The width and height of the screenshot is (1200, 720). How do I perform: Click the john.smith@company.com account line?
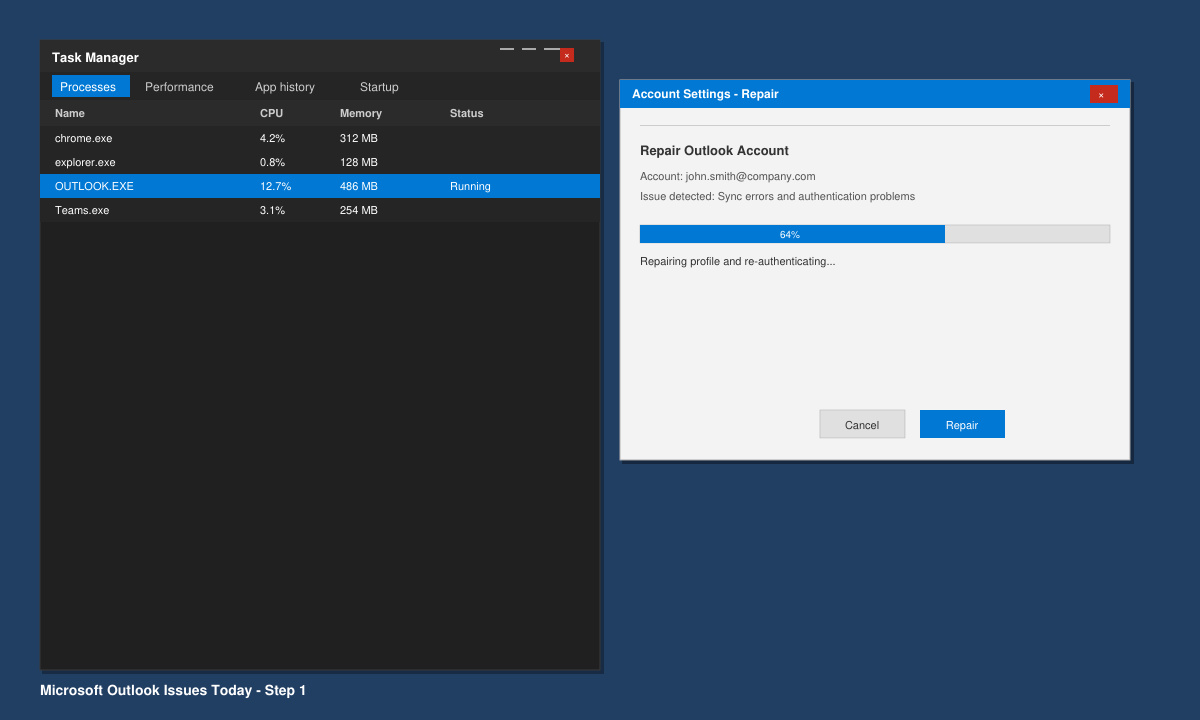pyautogui.click(x=728, y=176)
